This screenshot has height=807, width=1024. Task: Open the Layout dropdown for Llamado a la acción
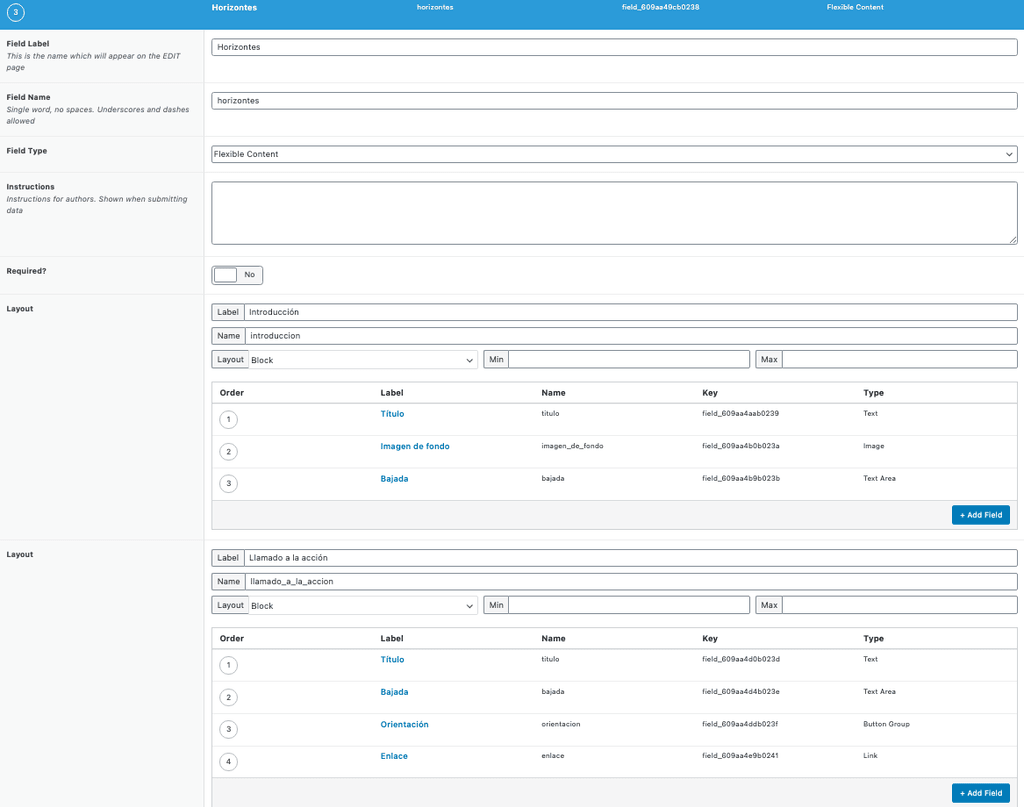360,604
